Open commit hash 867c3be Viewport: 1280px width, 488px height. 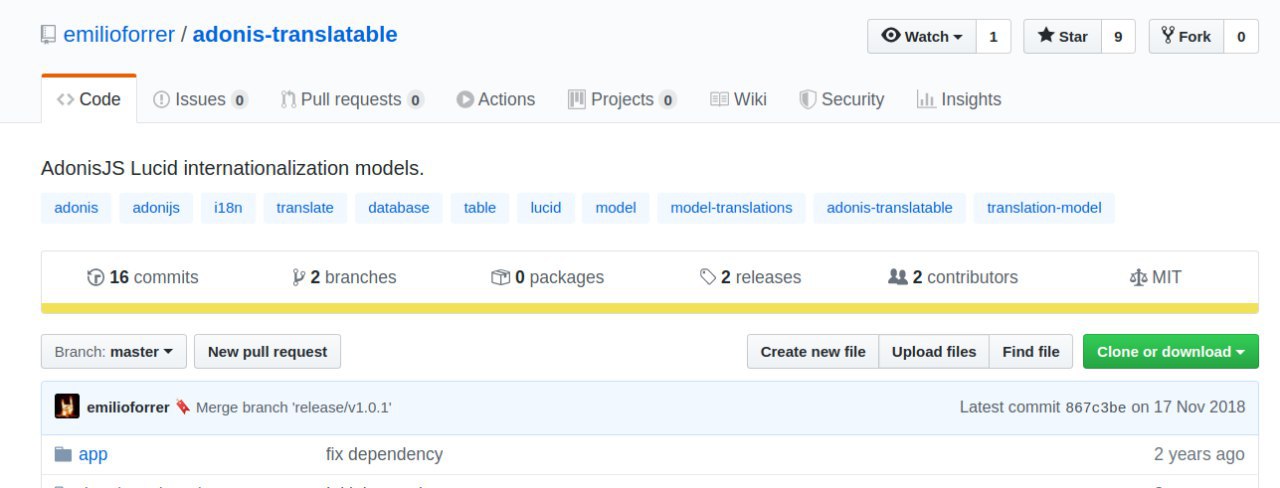[1096, 407]
